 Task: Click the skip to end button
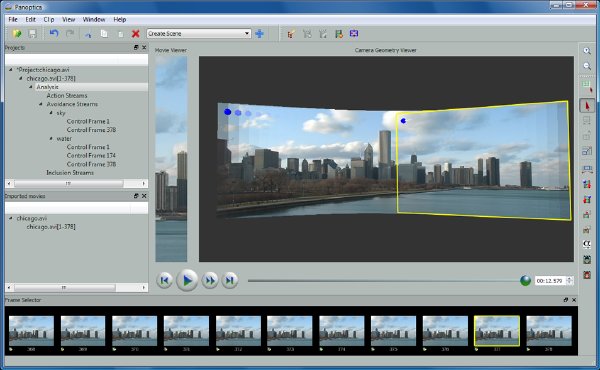tap(230, 280)
